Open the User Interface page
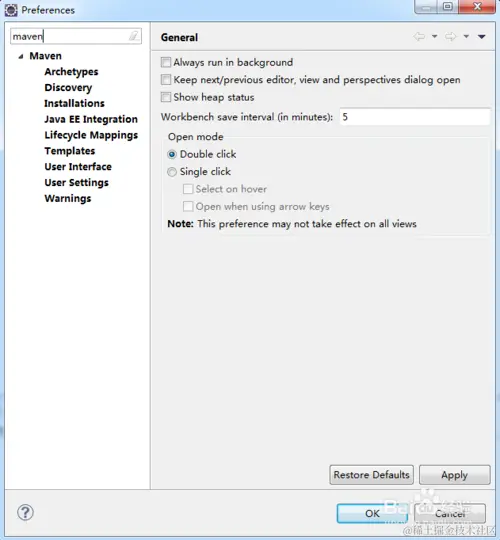The image size is (500, 540). (x=78, y=167)
